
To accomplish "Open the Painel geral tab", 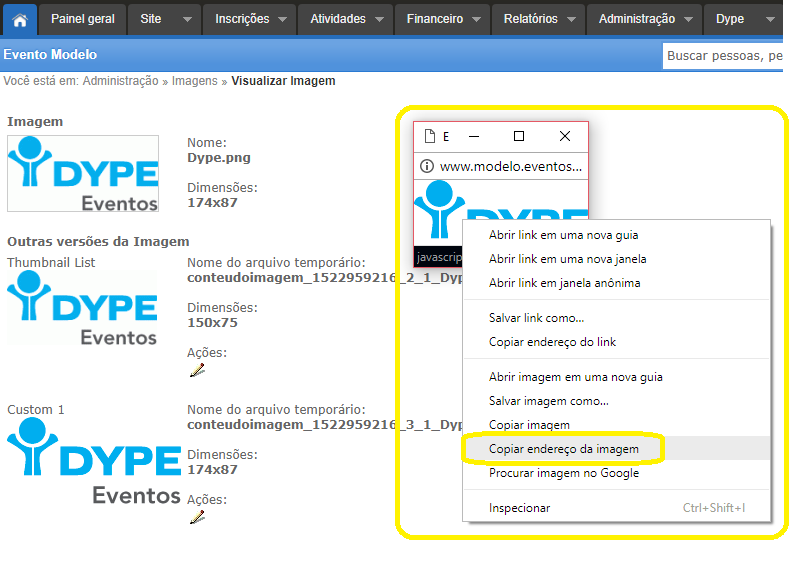I will point(82,19).
